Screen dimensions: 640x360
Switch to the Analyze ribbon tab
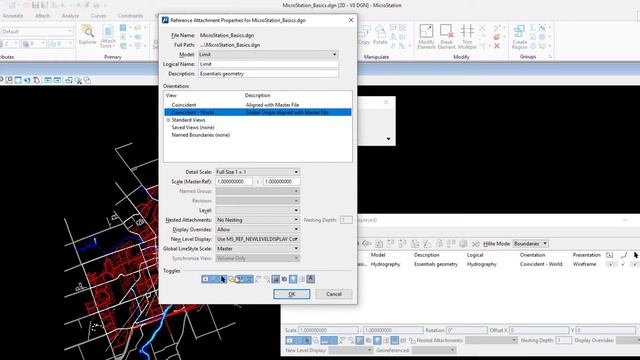70,16
